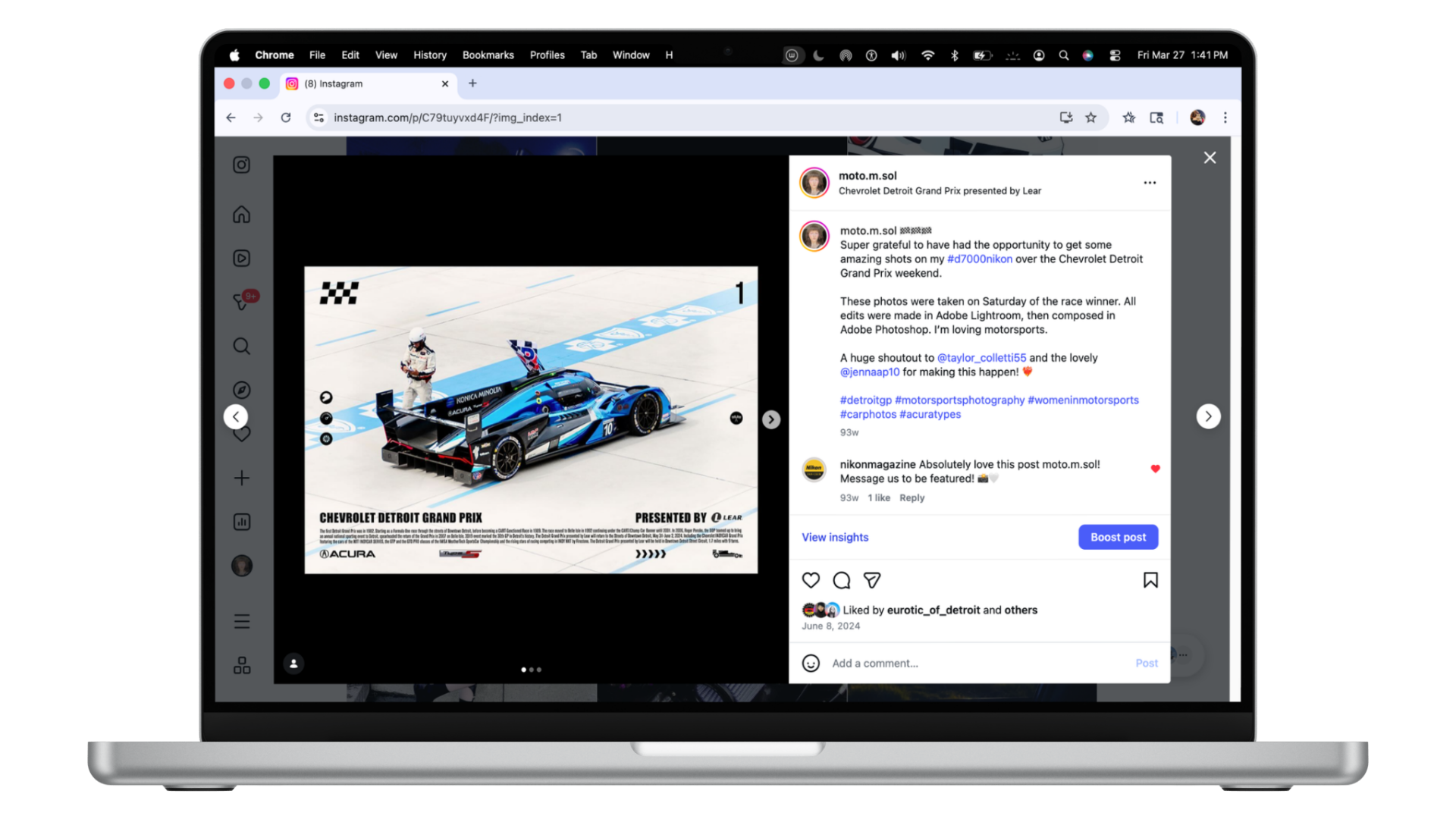Open Instagram Reels from sidebar
Image resolution: width=1456 pixels, height=819 pixels.
point(241,259)
